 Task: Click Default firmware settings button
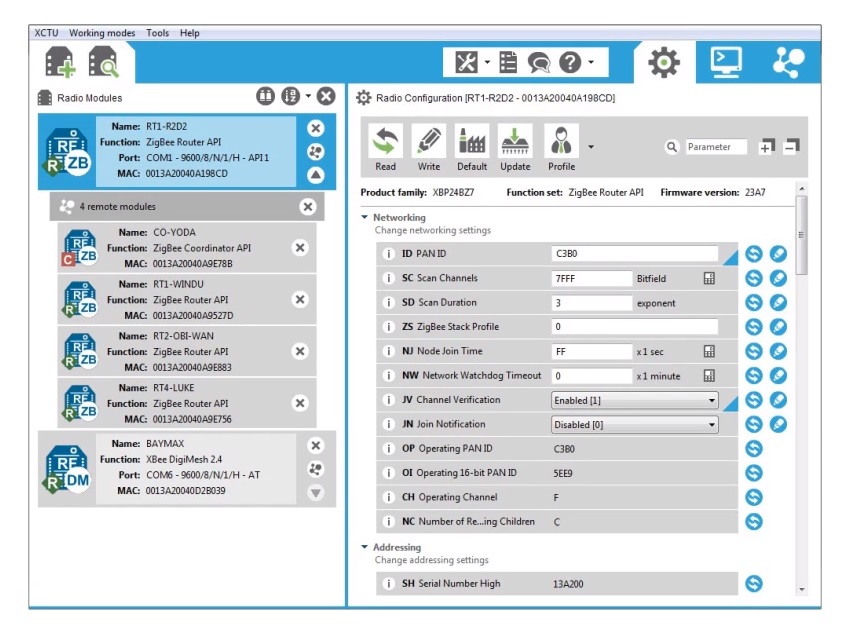pyautogui.click(x=472, y=148)
